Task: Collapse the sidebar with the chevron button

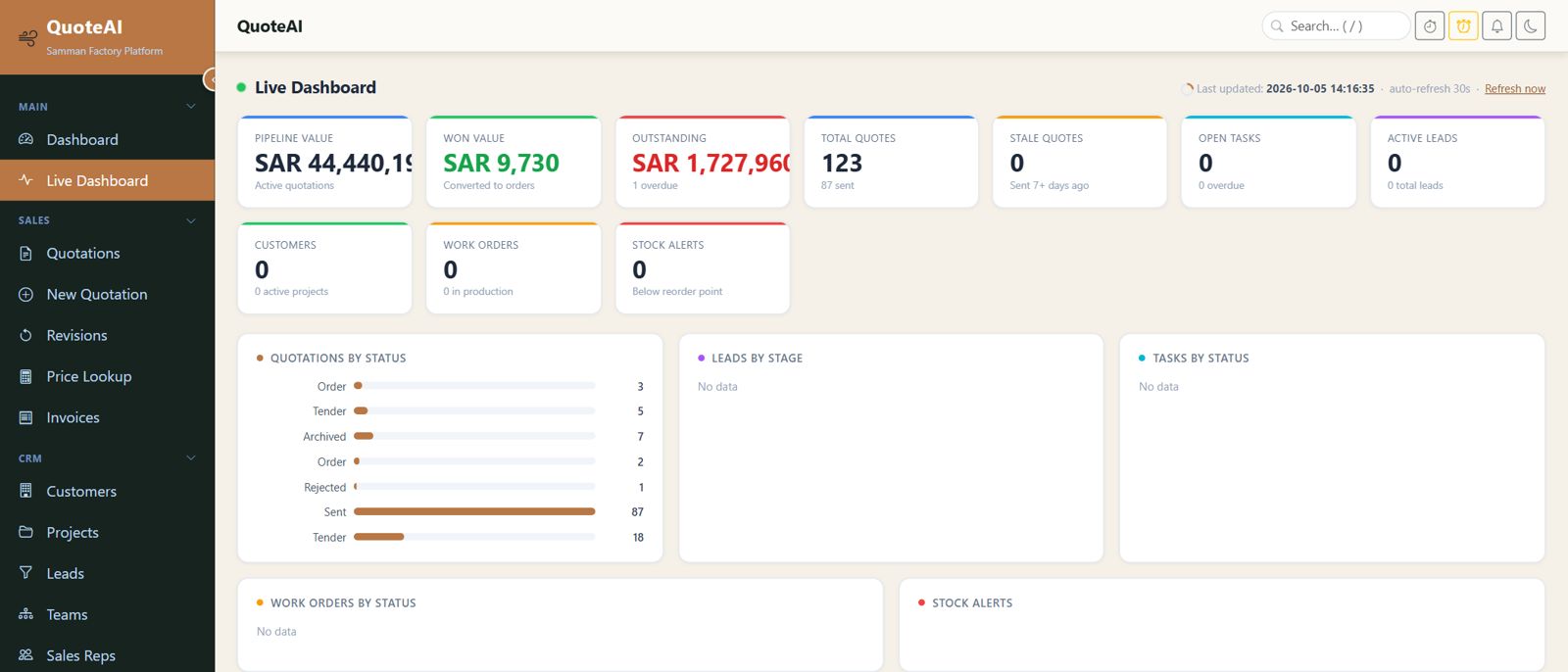Action: [210, 79]
